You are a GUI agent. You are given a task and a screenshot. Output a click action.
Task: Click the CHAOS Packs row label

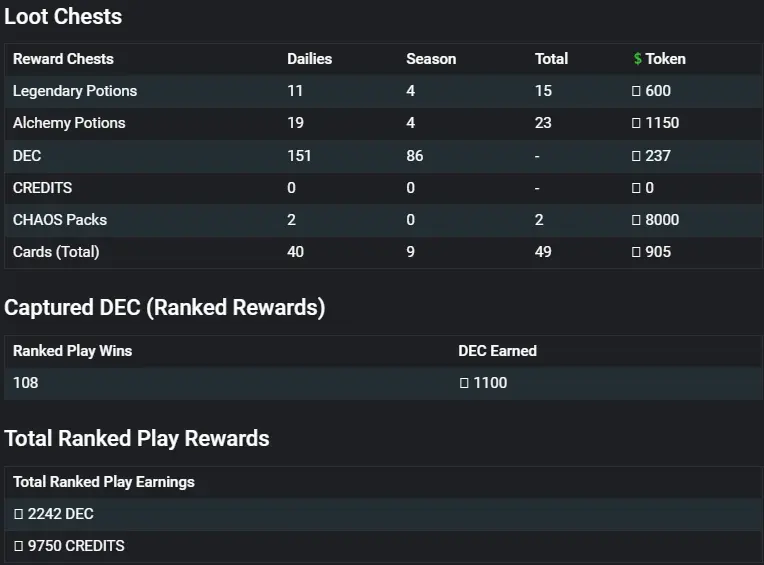pos(60,220)
